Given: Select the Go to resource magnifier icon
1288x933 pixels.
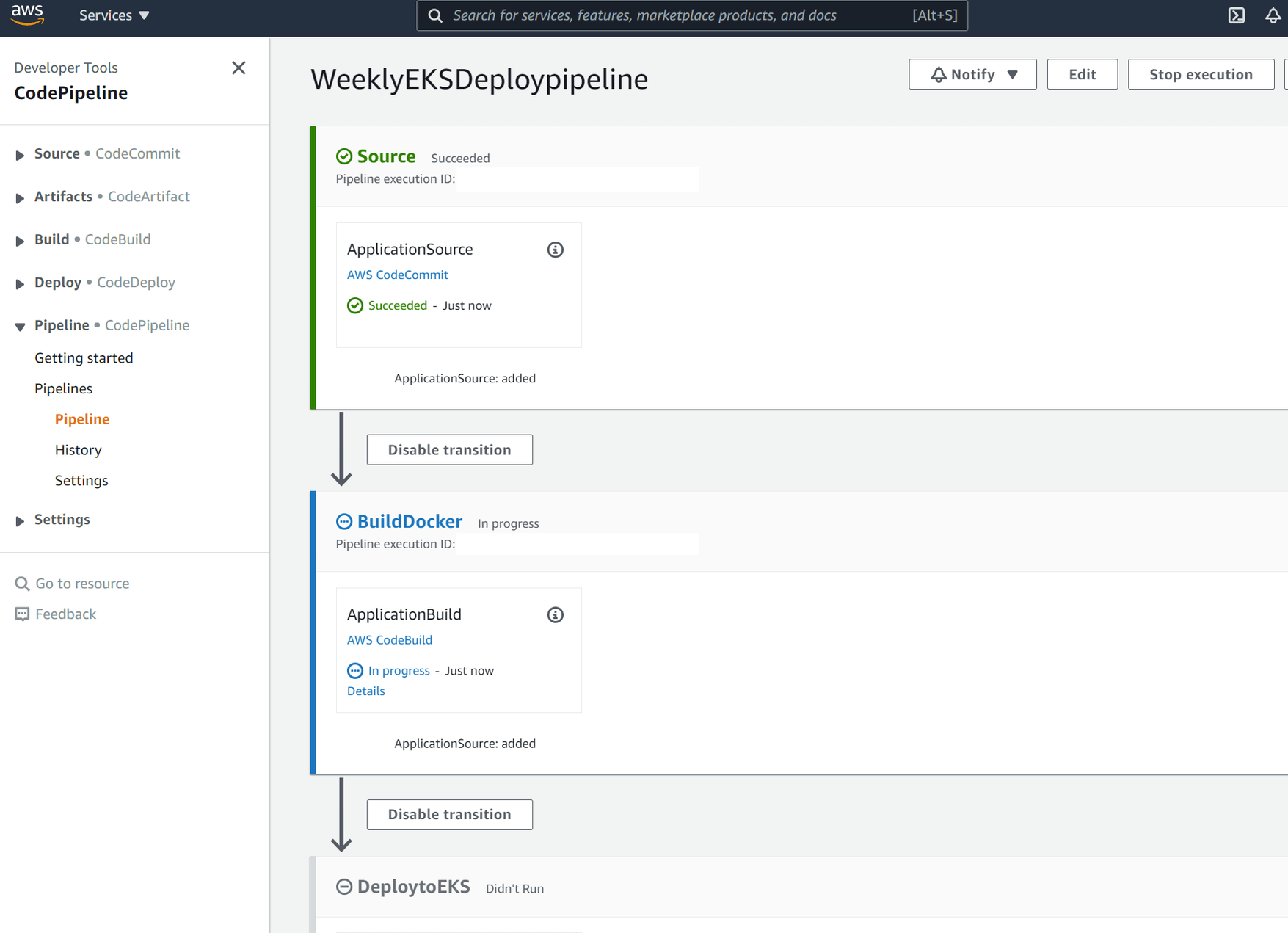Looking at the screenshot, I should click(x=21, y=583).
